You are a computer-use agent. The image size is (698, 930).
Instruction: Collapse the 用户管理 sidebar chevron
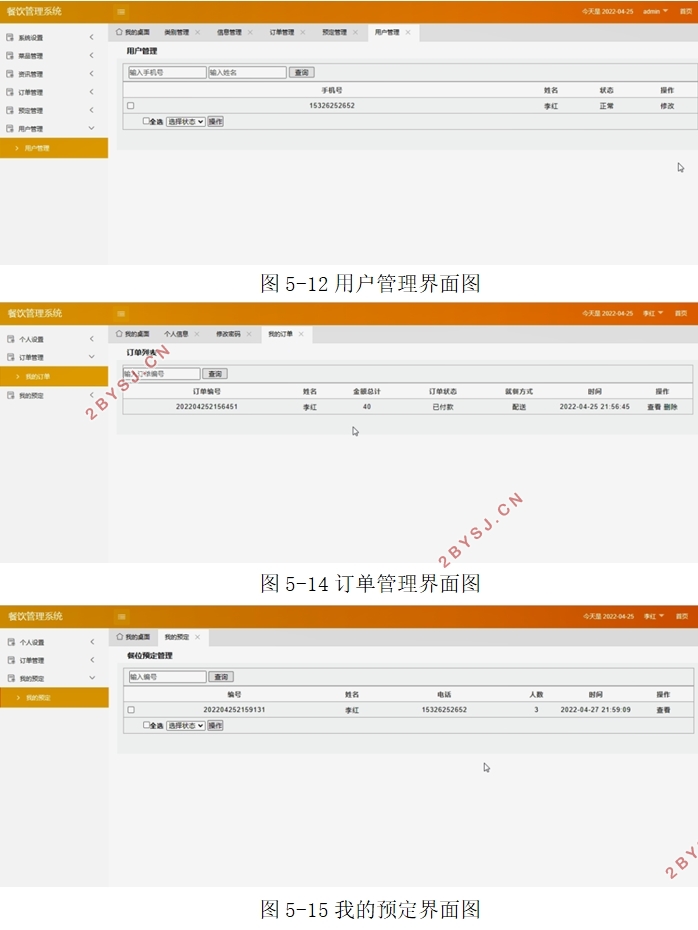91,128
